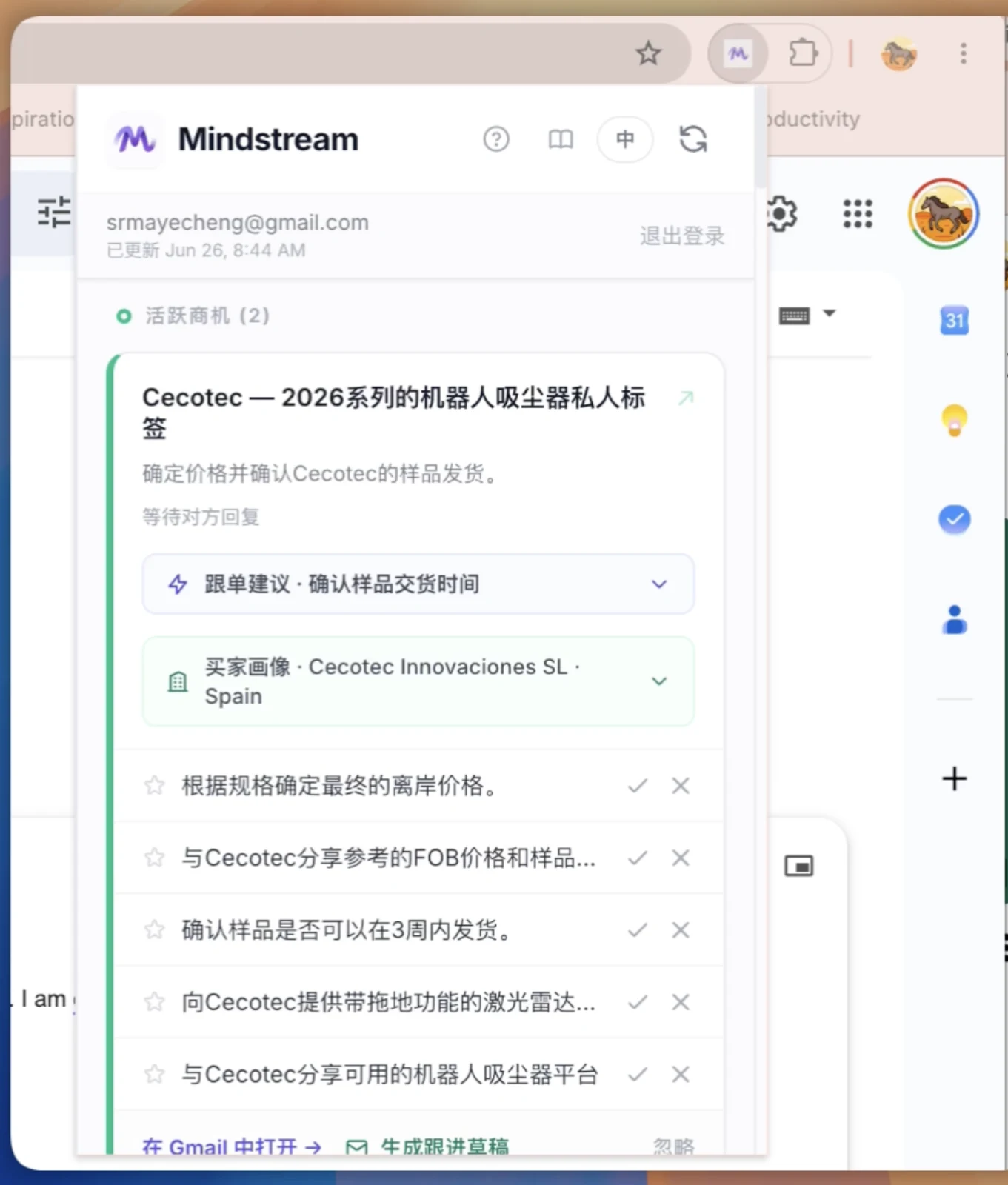Dismiss 与Cecotec分享参考的FOB价格 task
Viewport: 1008px width, 1185px height.
(681, 858)
